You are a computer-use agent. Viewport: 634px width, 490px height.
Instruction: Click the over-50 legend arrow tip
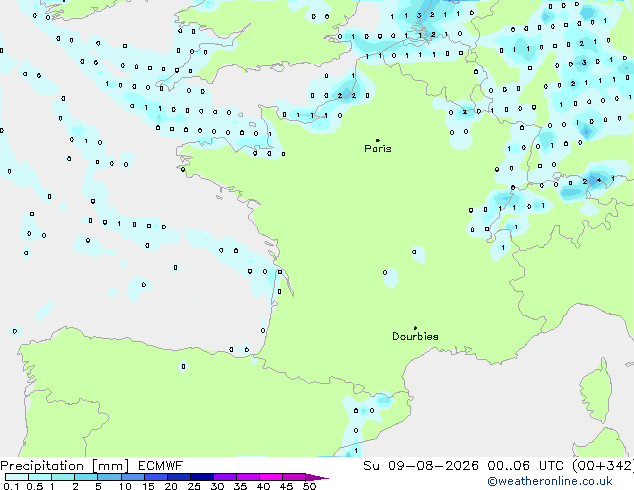click(317, 477)
